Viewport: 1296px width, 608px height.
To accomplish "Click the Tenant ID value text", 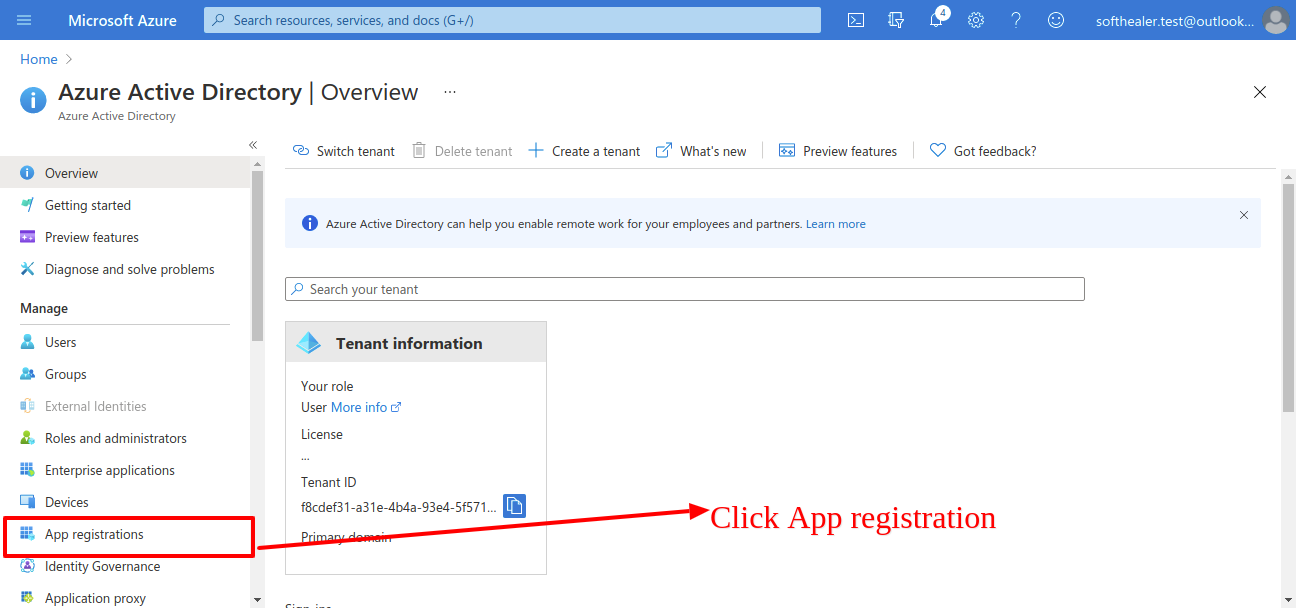I will click(398, 507).
